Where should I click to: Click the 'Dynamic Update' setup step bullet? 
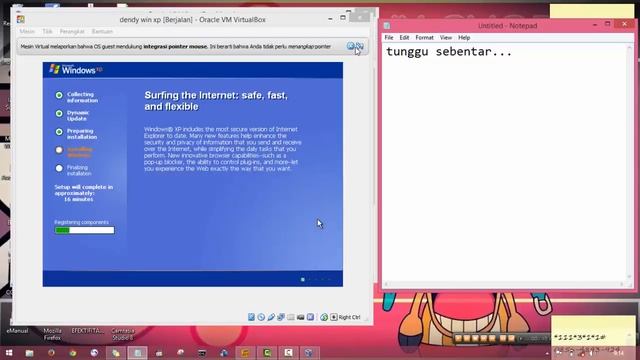tap(59, 113)
